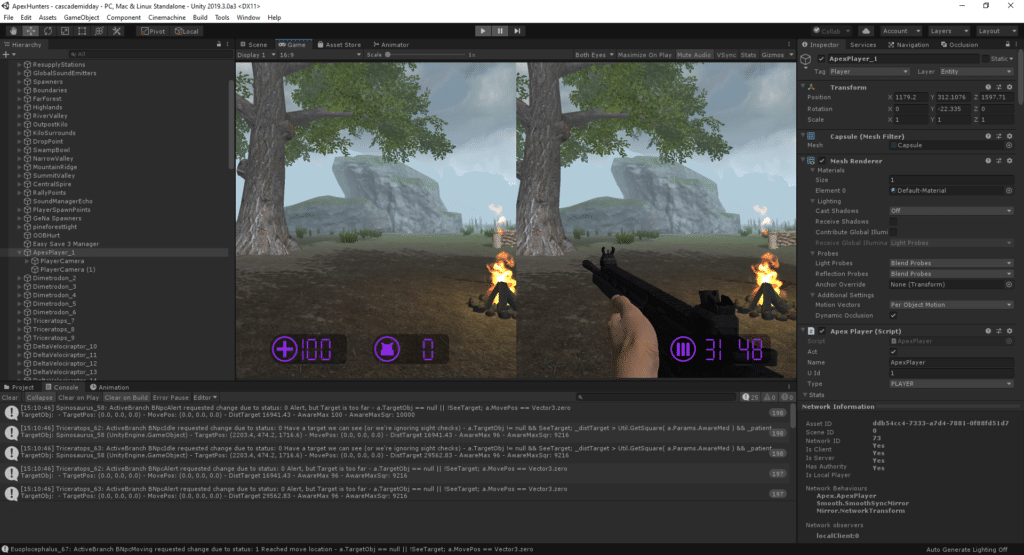Open the Both Eyes dropdown
This screenshot has height=555, width=1024.
pyautogui.click(x=594, y=55)
